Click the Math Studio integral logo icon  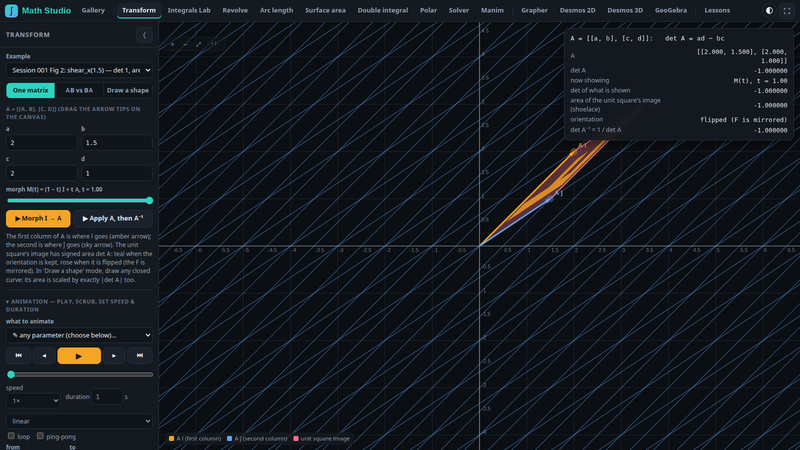coord(11,10)
